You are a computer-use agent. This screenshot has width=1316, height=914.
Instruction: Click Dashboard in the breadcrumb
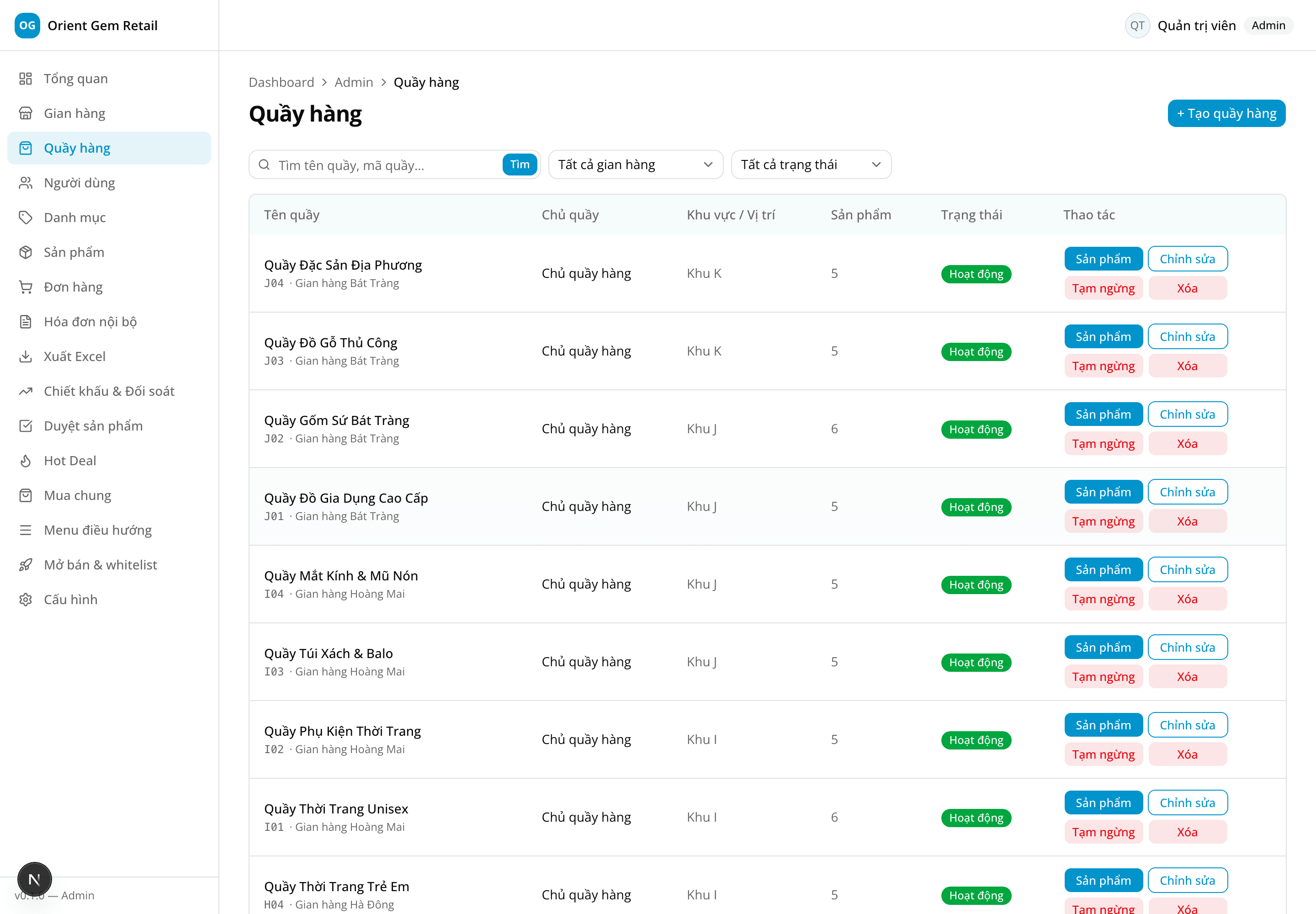(281, 82)
